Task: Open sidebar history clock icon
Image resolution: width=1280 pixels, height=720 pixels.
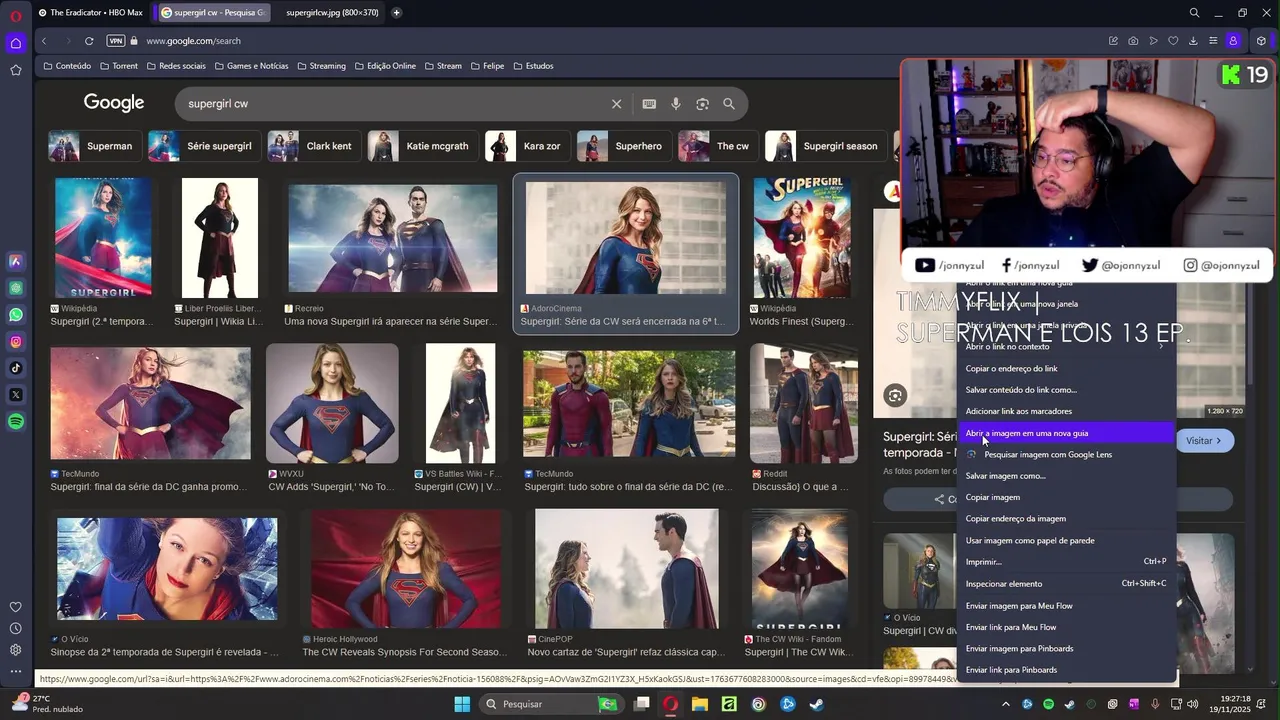Action: [16, 628]
